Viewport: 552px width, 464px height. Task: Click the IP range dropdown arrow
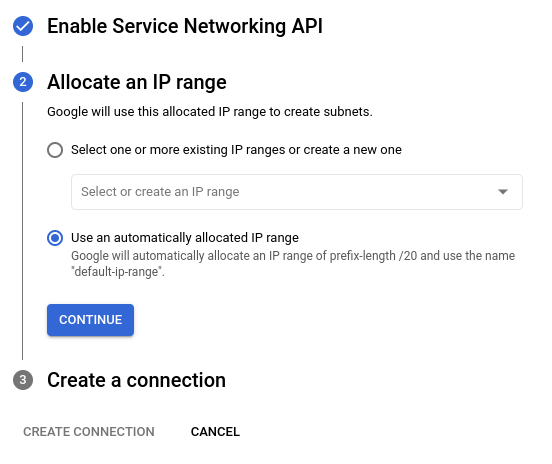point(503,192)
